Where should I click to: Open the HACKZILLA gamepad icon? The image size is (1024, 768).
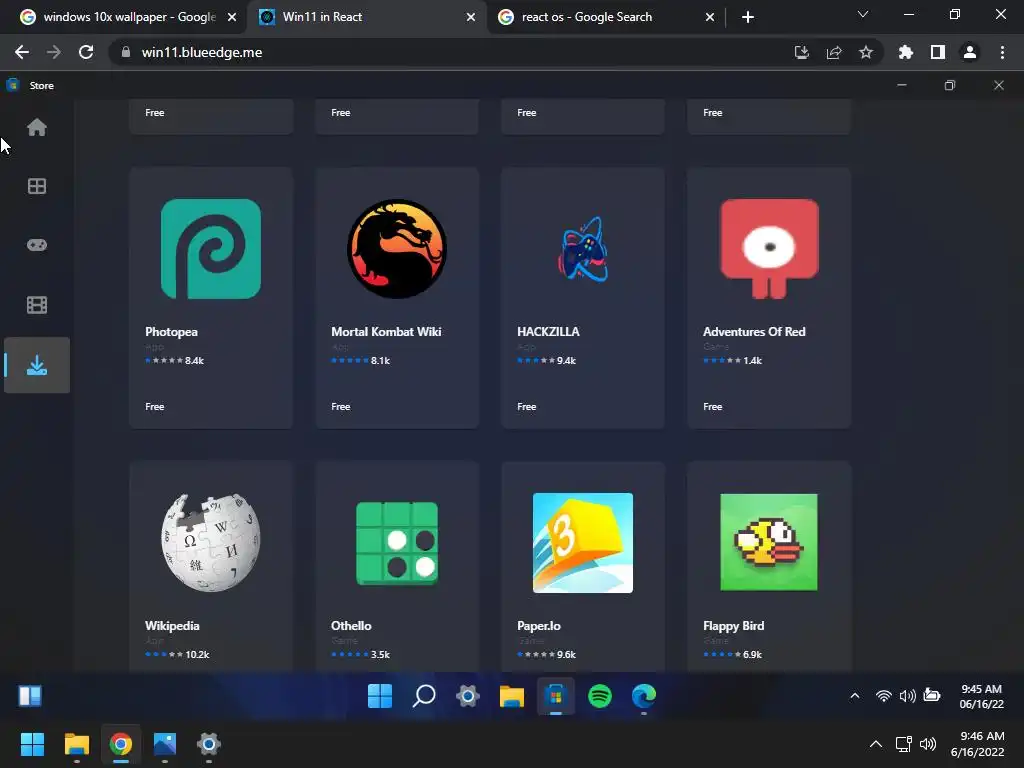pos(583,249)
